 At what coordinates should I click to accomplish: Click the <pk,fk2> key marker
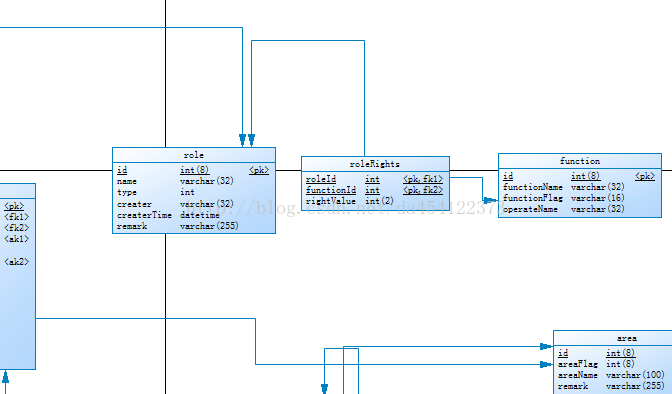[x=423, y=190]
